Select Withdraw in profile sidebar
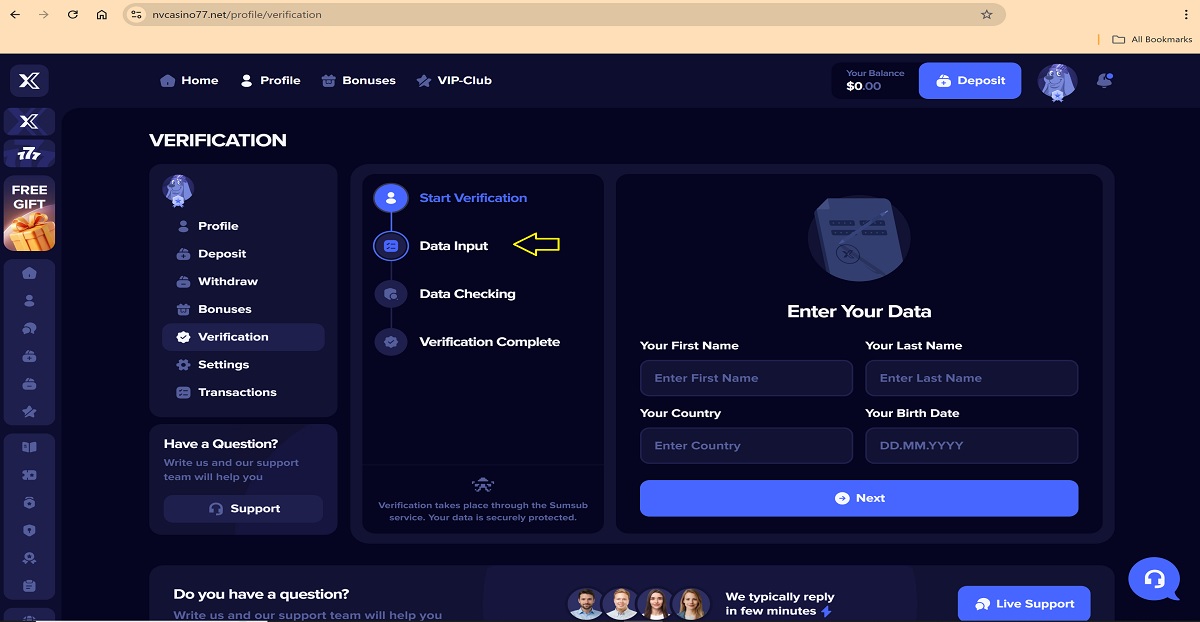Image resolution: width=1200 pixels, height=622 pixels. pyautogui.click(x=227, y=281)
